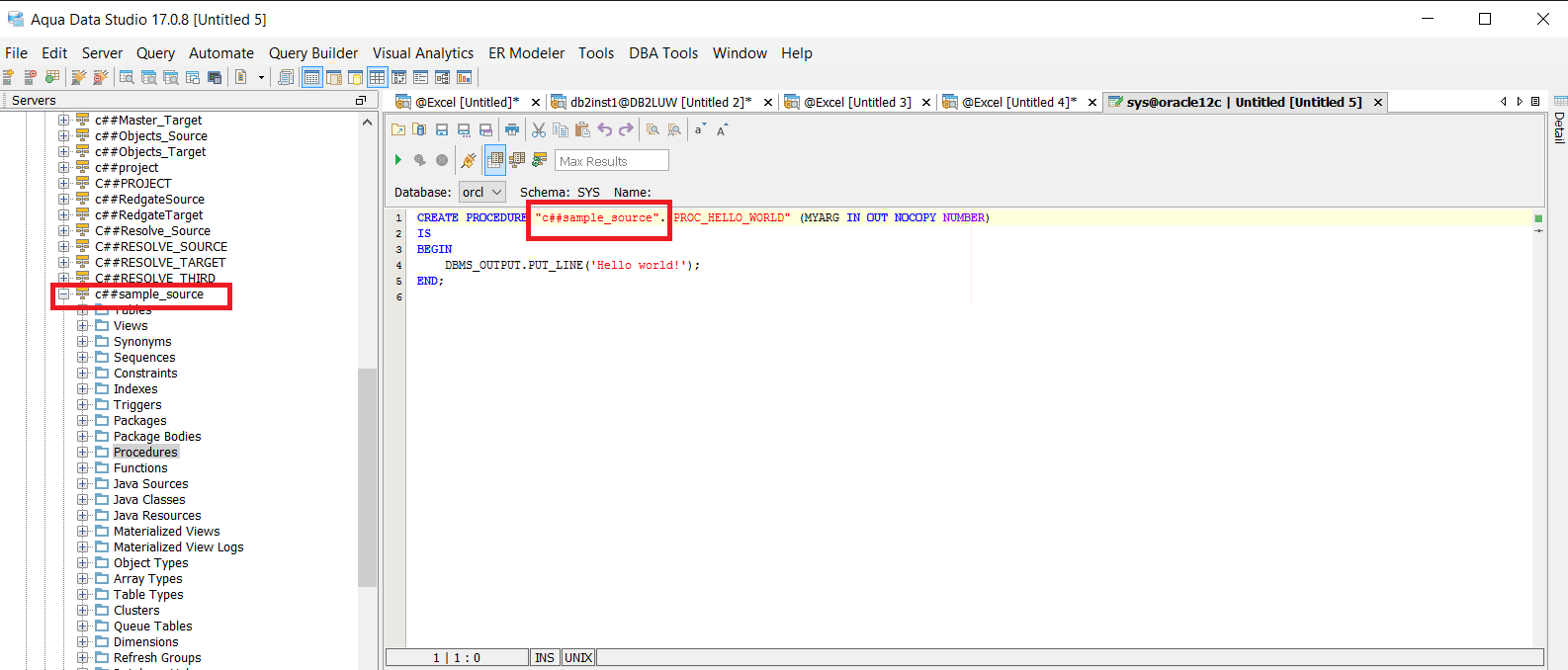This screenshot has height=670, width=1568.
Task: Toggle INS insert mode in status bar
Action: [545, 657]
